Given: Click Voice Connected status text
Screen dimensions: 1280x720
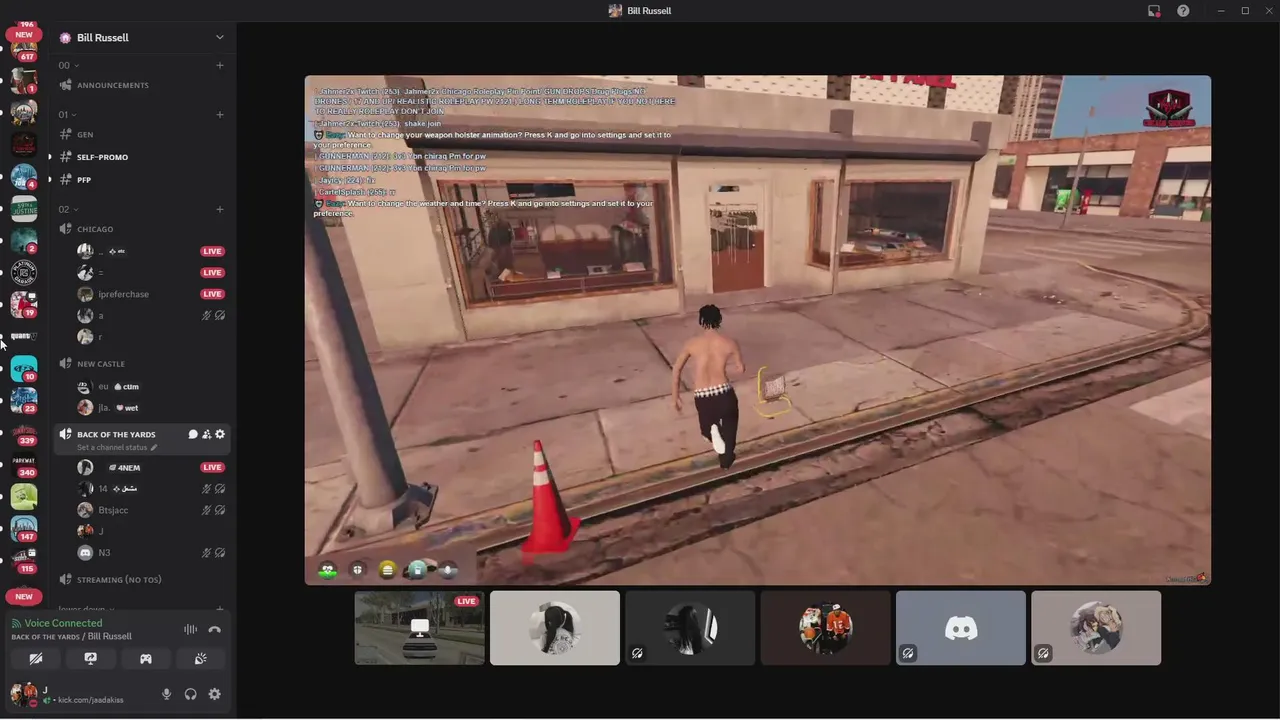Looking at the screenshot, I should click(x=63, y=623).
